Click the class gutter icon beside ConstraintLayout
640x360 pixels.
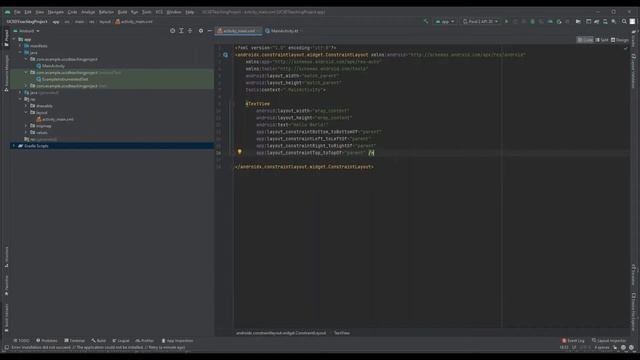(225, 55)
